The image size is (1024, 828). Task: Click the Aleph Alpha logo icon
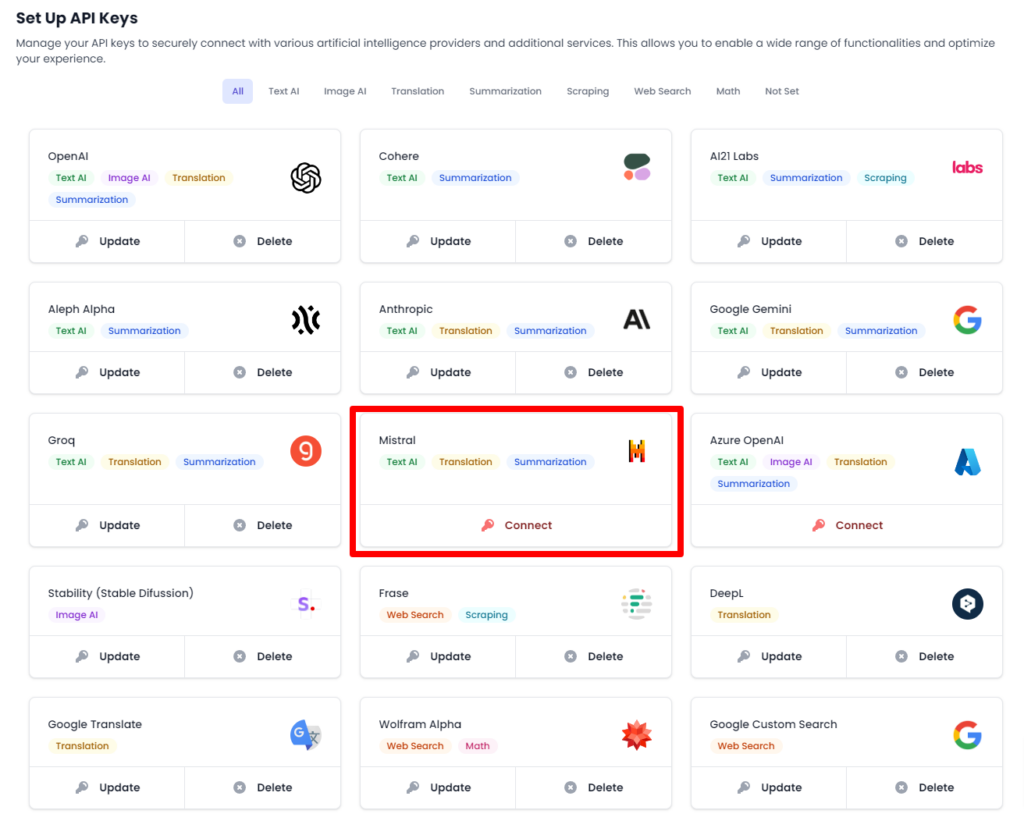tap(305, 320)
